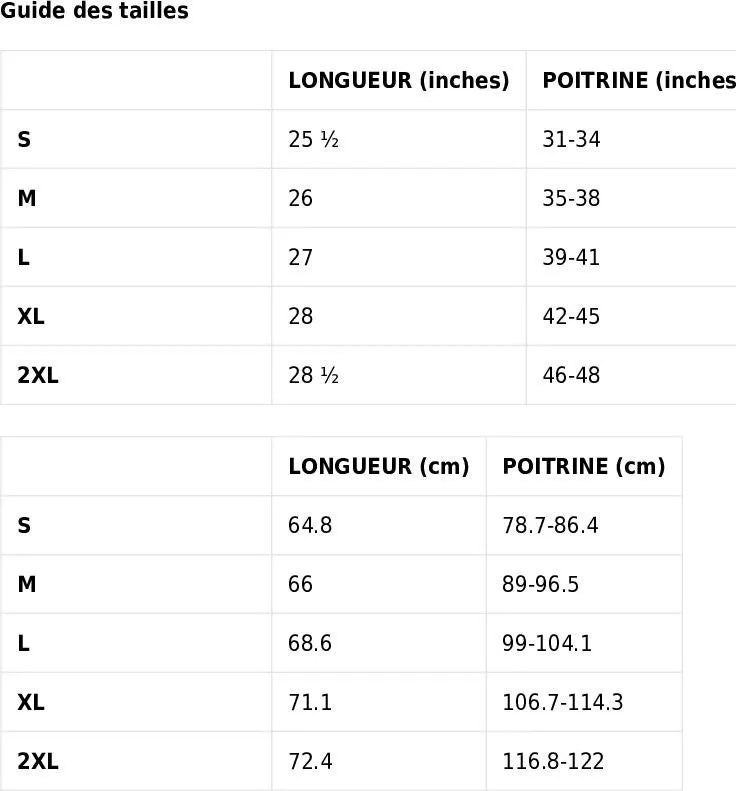Click the L label in inches table
The height and width of the screenshot is (791, 736).
[23, 257]
